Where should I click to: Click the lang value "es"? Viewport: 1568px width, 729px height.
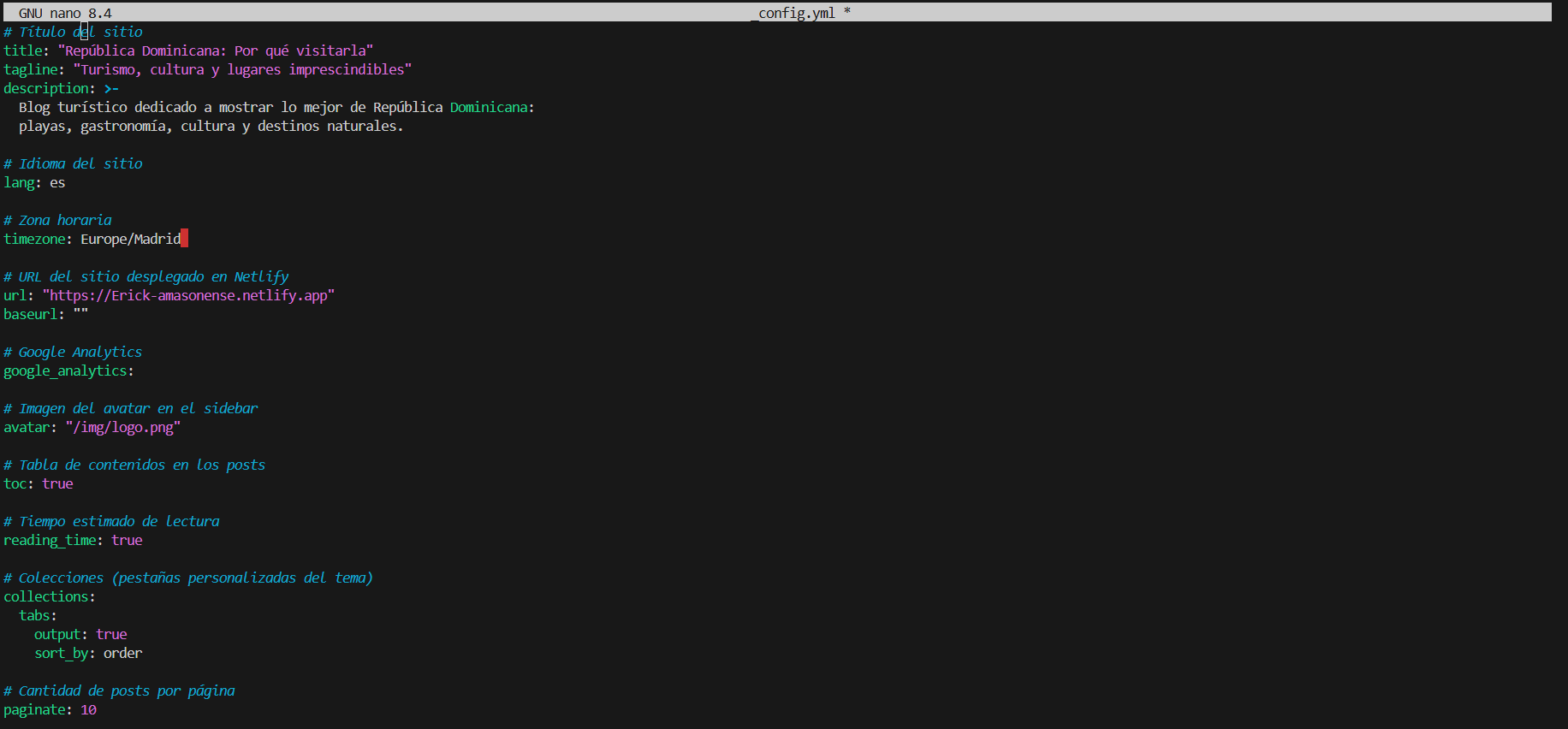tap(57, 182)
